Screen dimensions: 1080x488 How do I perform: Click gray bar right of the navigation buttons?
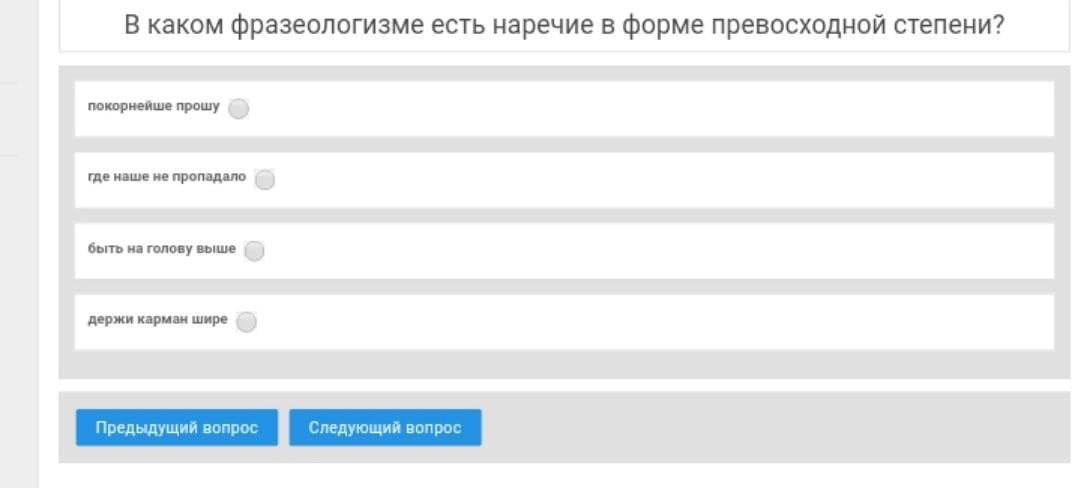770,428
